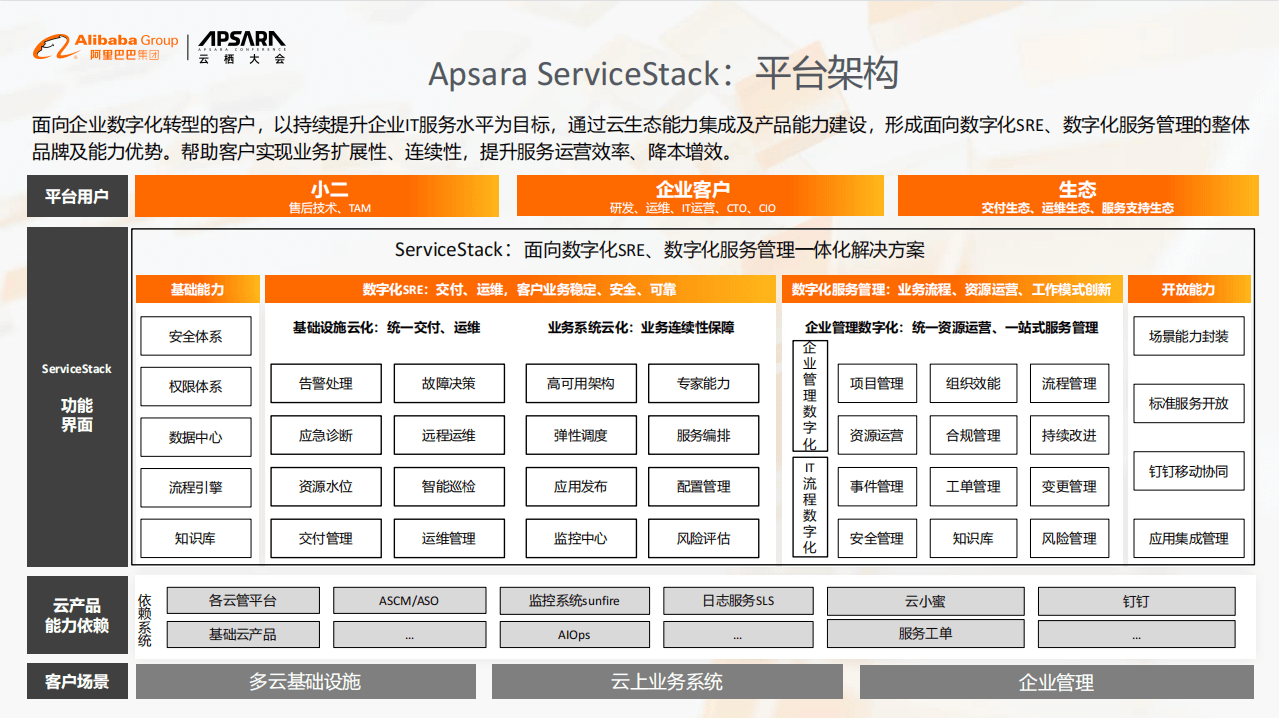The width and height of the screenshot is (1279, 718).
Task: Choose the "风险评估" box
Action: pos(704,538)
